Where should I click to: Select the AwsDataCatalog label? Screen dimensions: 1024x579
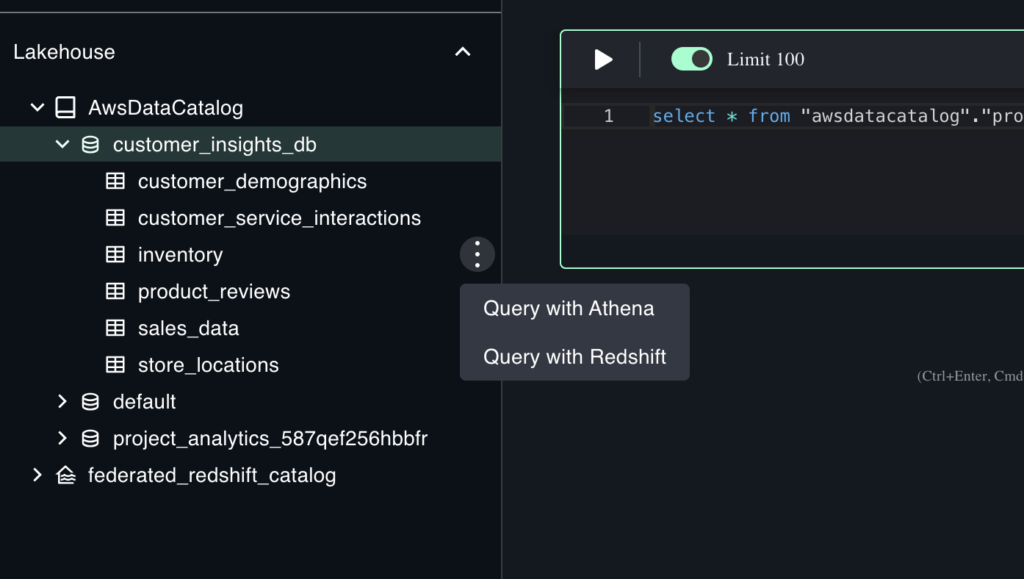click(x=165, y=108)
